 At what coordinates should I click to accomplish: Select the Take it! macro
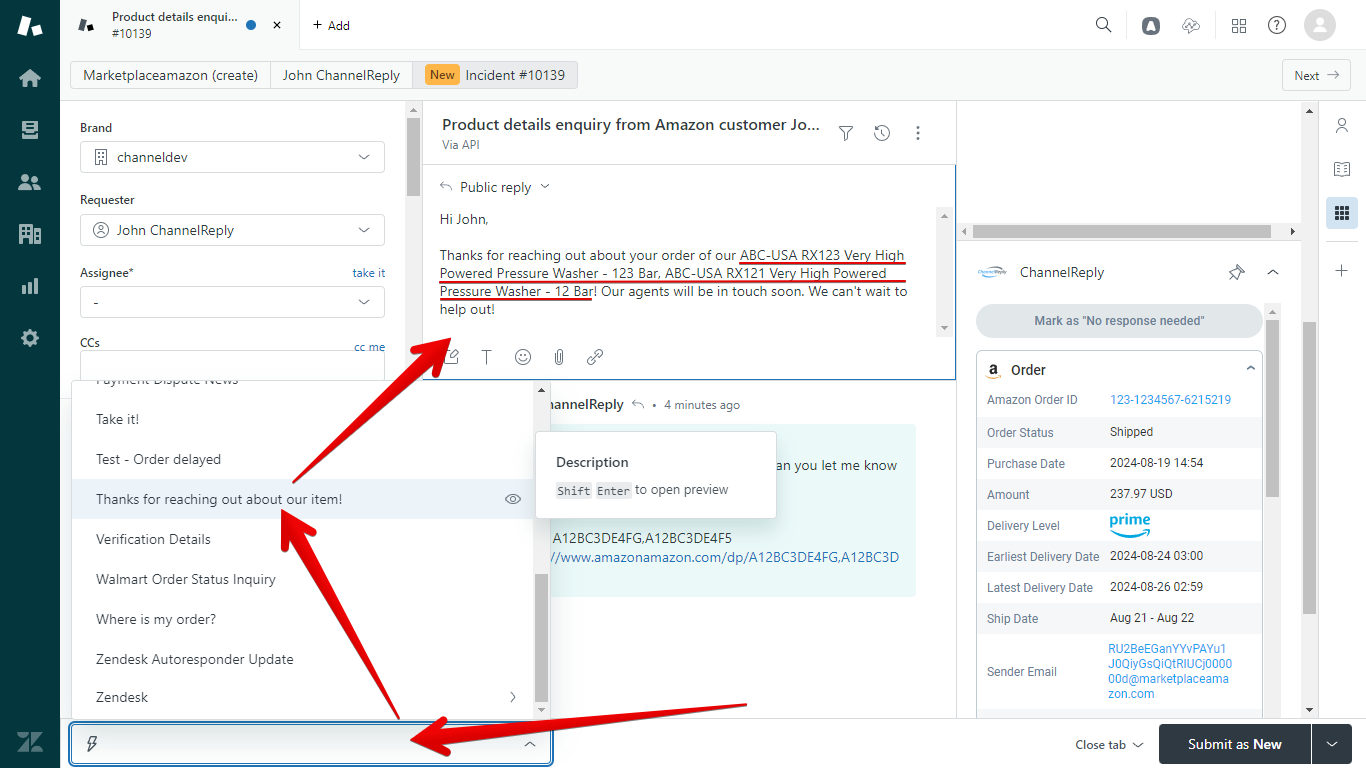303,419
